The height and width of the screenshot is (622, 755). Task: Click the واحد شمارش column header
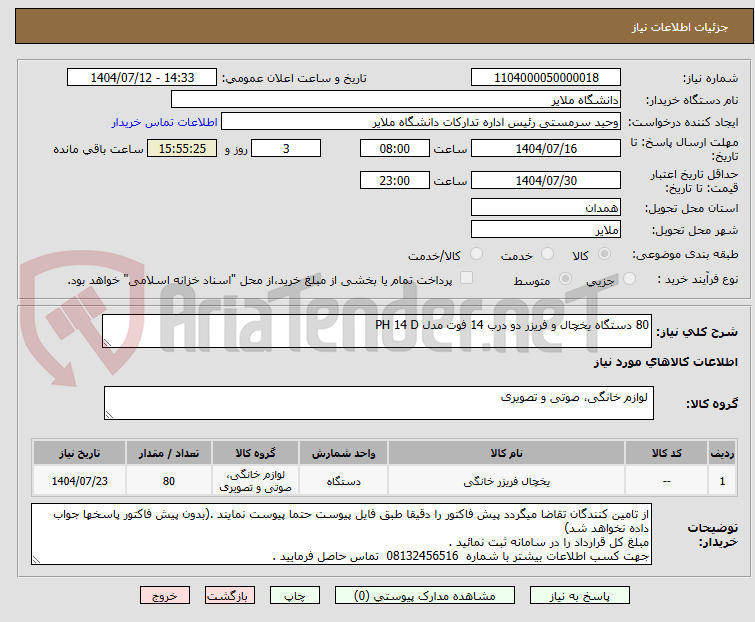click(343, 453)
